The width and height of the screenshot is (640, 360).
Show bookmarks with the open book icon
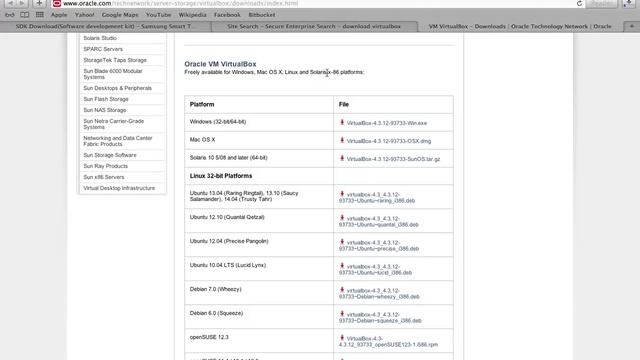click(x=24, y=15)
